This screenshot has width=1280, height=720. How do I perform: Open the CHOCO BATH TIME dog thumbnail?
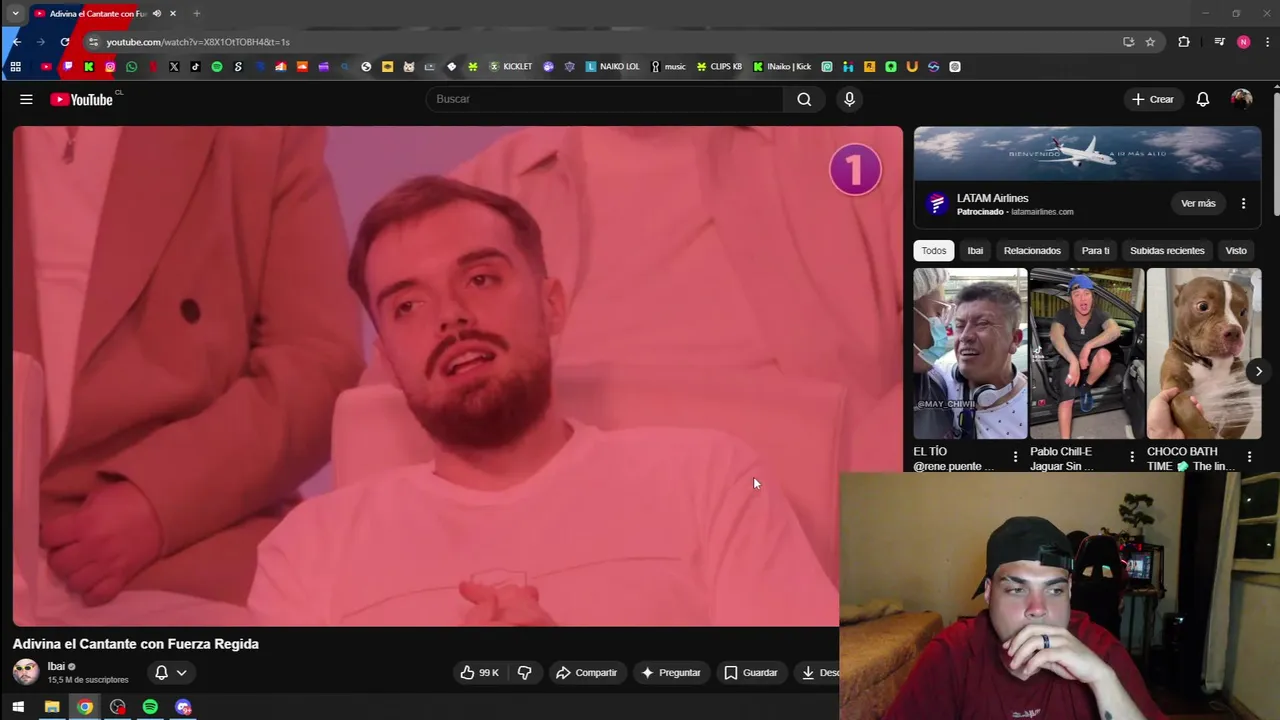[1204, 354]
